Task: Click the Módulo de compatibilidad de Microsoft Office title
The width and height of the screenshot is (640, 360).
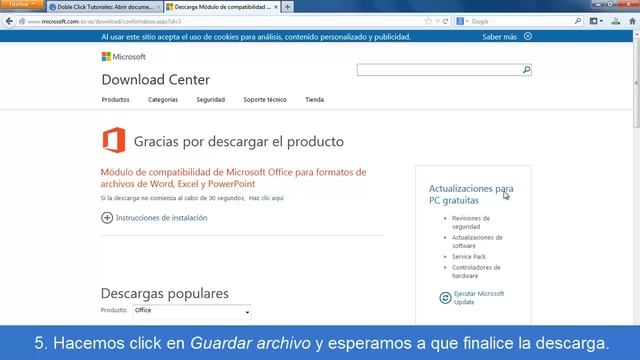Action: click(233, 178)
